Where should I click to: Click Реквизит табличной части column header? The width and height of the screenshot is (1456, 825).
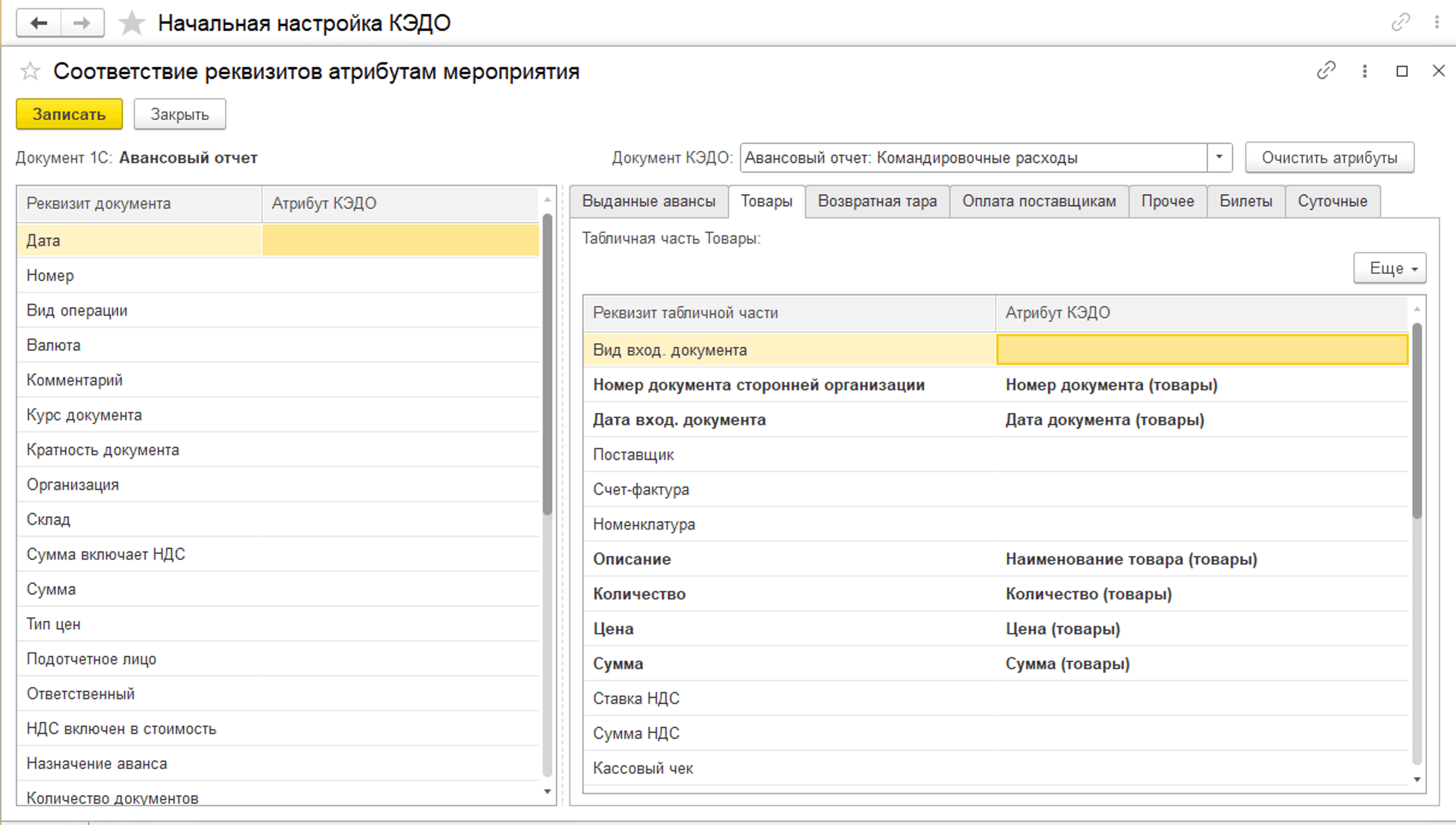pos(789,313)
